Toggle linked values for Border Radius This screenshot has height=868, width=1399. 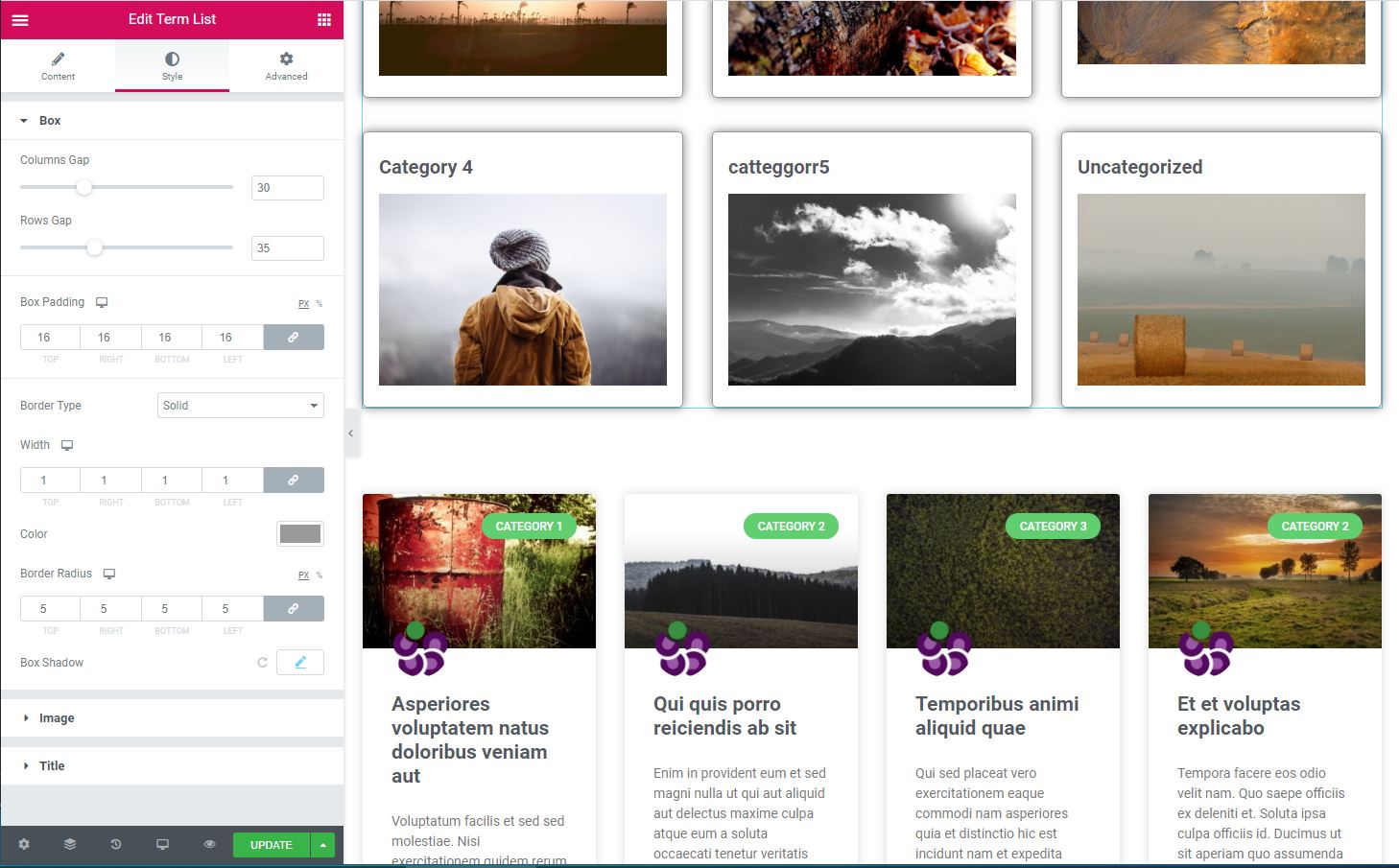294,609
